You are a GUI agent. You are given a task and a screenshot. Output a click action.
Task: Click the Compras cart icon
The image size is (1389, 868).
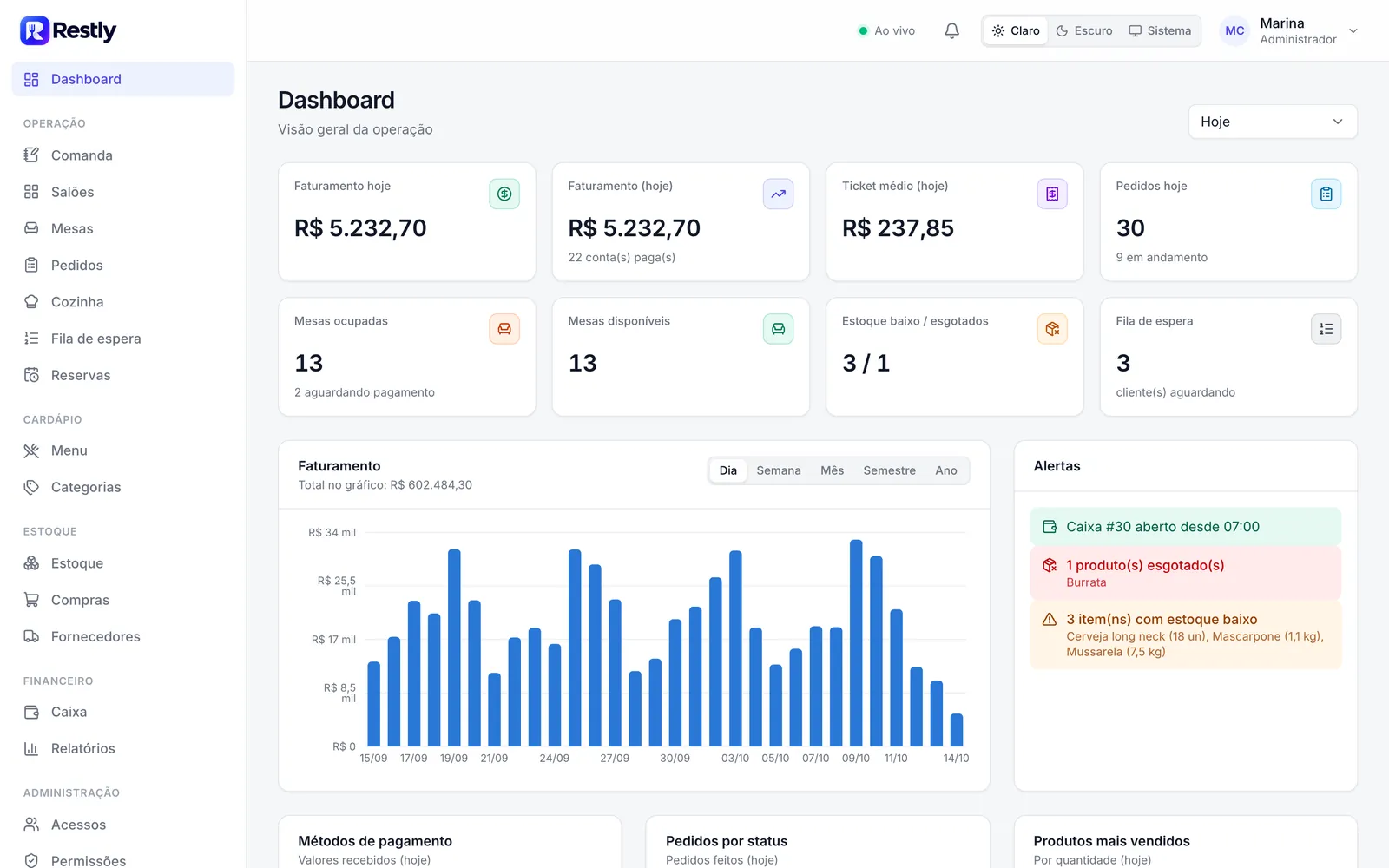click(31, 600)
